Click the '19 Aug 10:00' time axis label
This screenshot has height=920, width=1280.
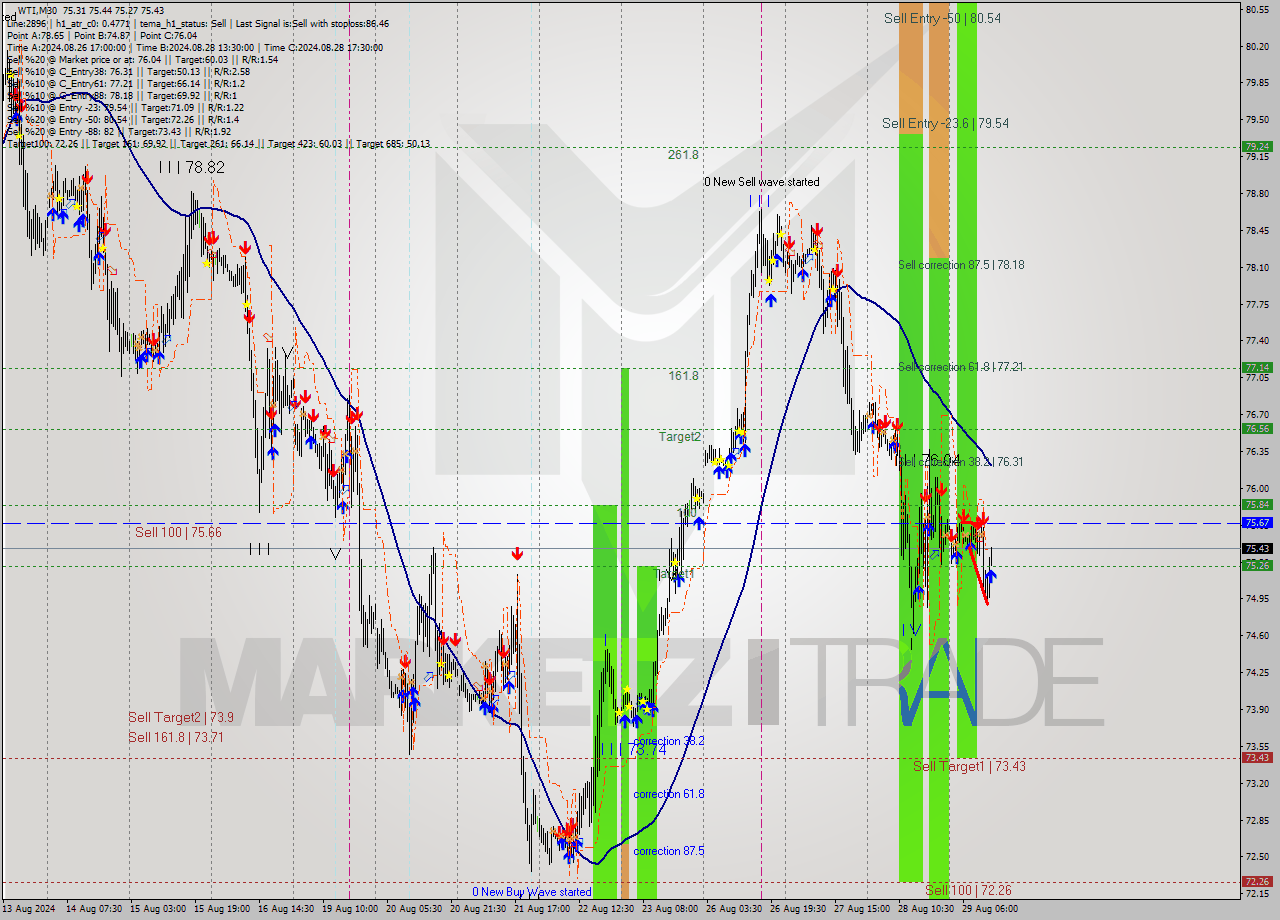[x=349, y=909]
